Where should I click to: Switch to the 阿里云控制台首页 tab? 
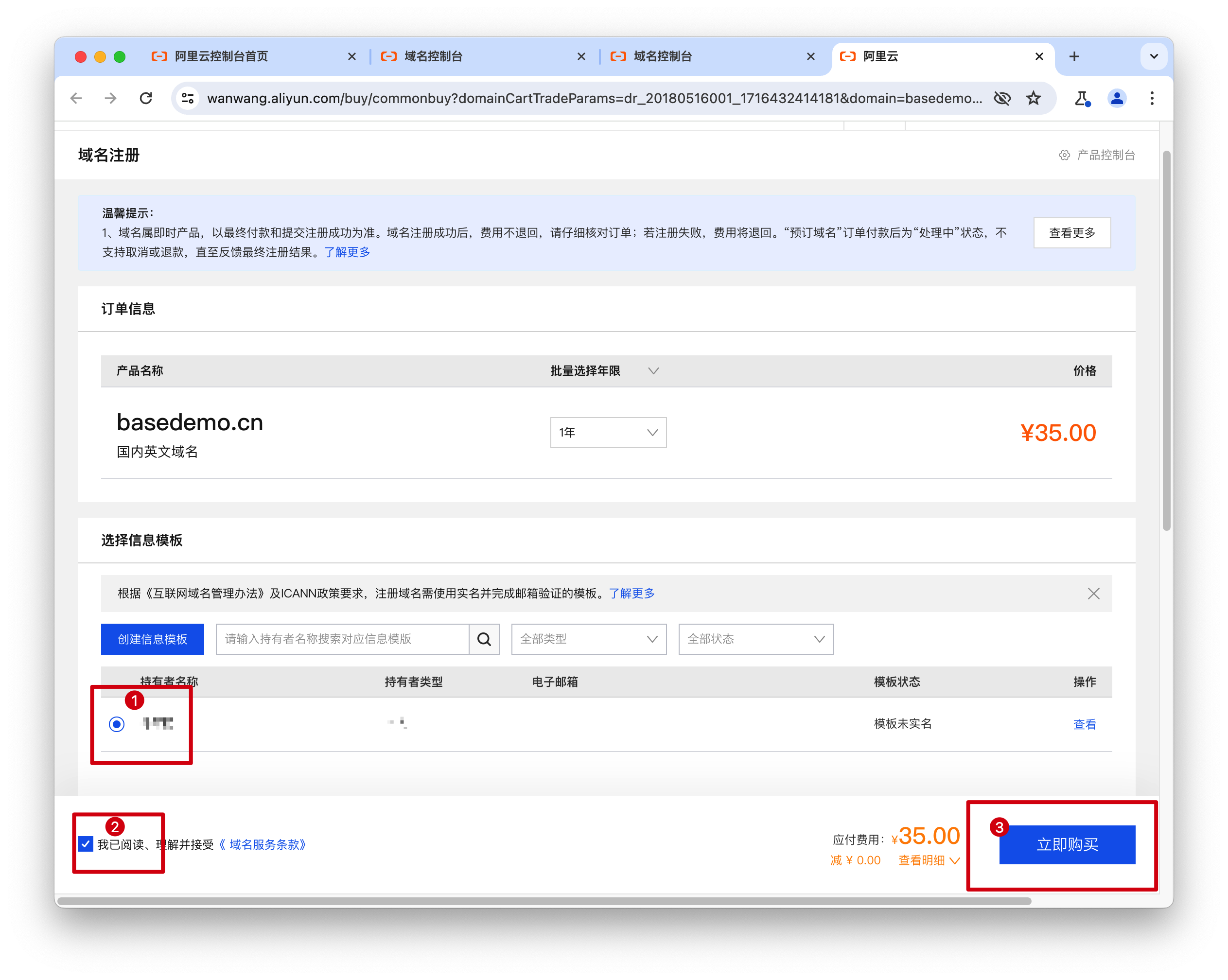point(221,56)
